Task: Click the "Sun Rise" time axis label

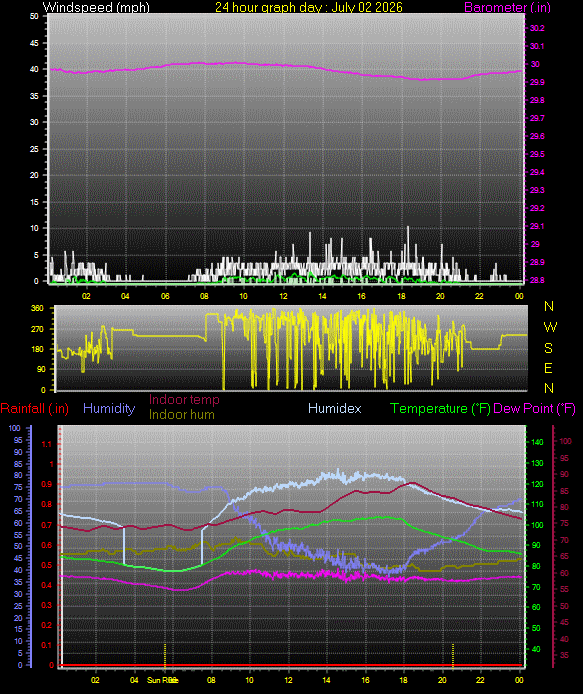Action: pos(162,680)
